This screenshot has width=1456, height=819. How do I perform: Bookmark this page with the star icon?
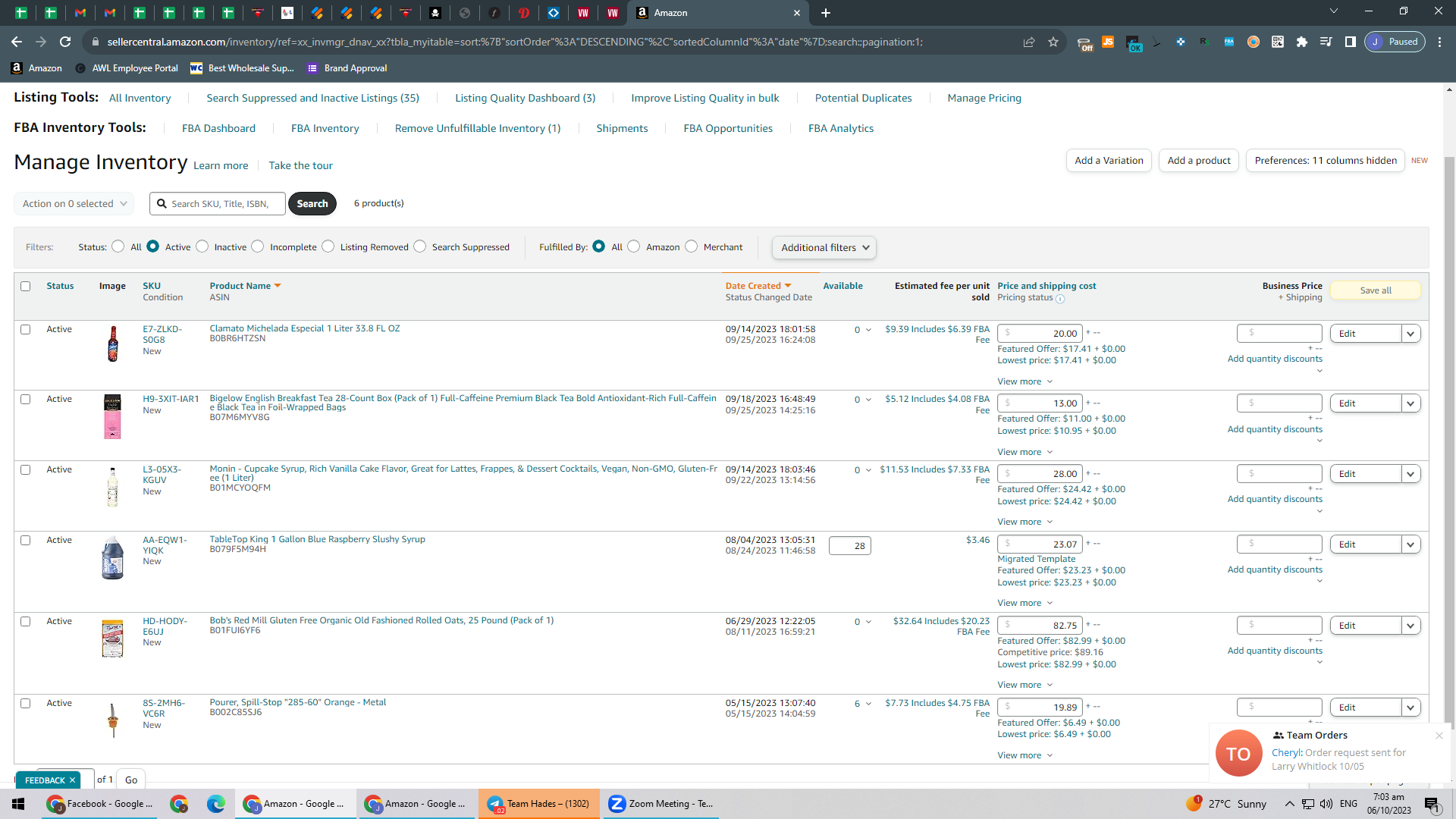click(1053, 42)
